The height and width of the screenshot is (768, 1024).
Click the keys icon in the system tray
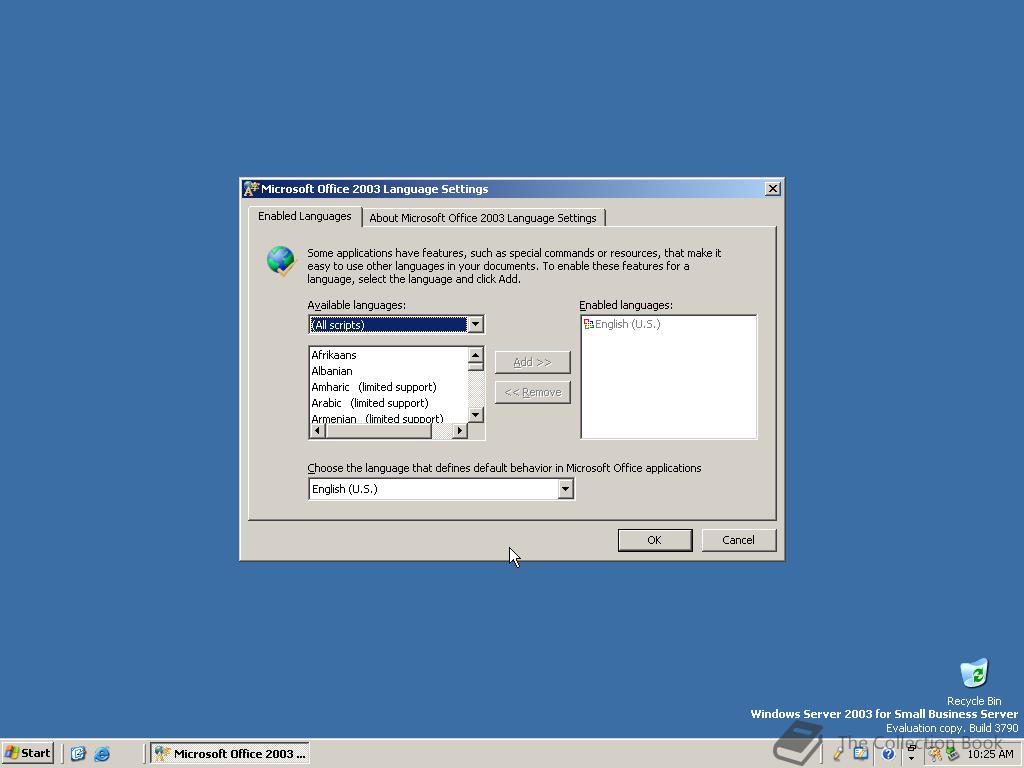pyautogui.click(x=935, y=754)
